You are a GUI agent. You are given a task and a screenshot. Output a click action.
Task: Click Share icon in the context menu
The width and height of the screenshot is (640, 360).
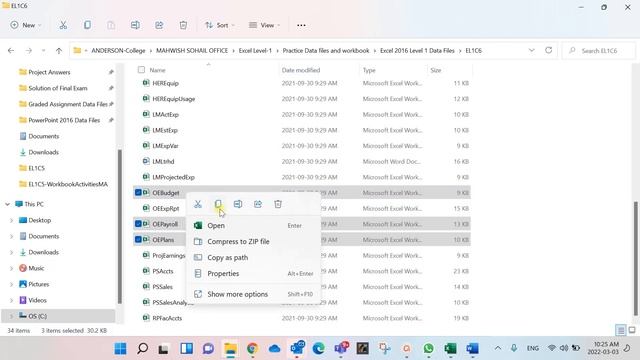click(258, 204)
